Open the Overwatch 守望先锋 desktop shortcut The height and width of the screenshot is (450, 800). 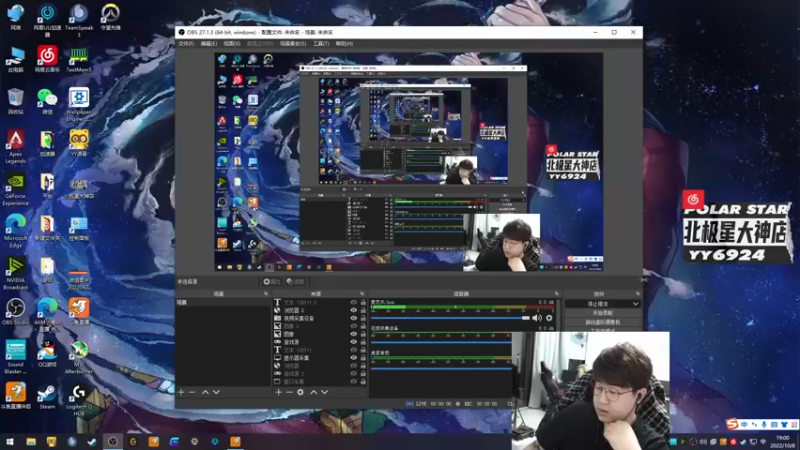coord(110,17)
